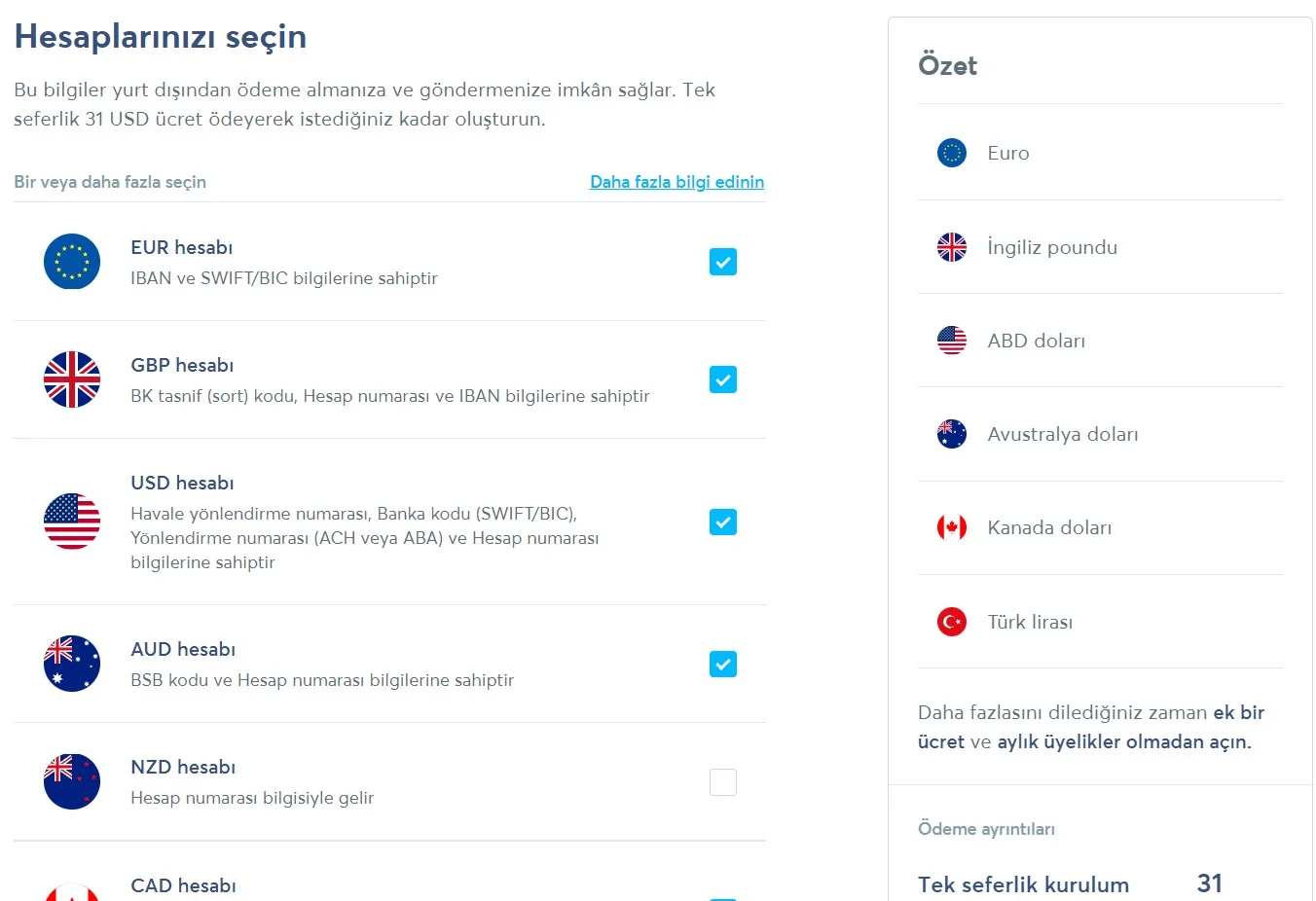Click the EU flag icon for EUR account
Viewport: 1316px width, 901px height.
click(x=72, y=262)
